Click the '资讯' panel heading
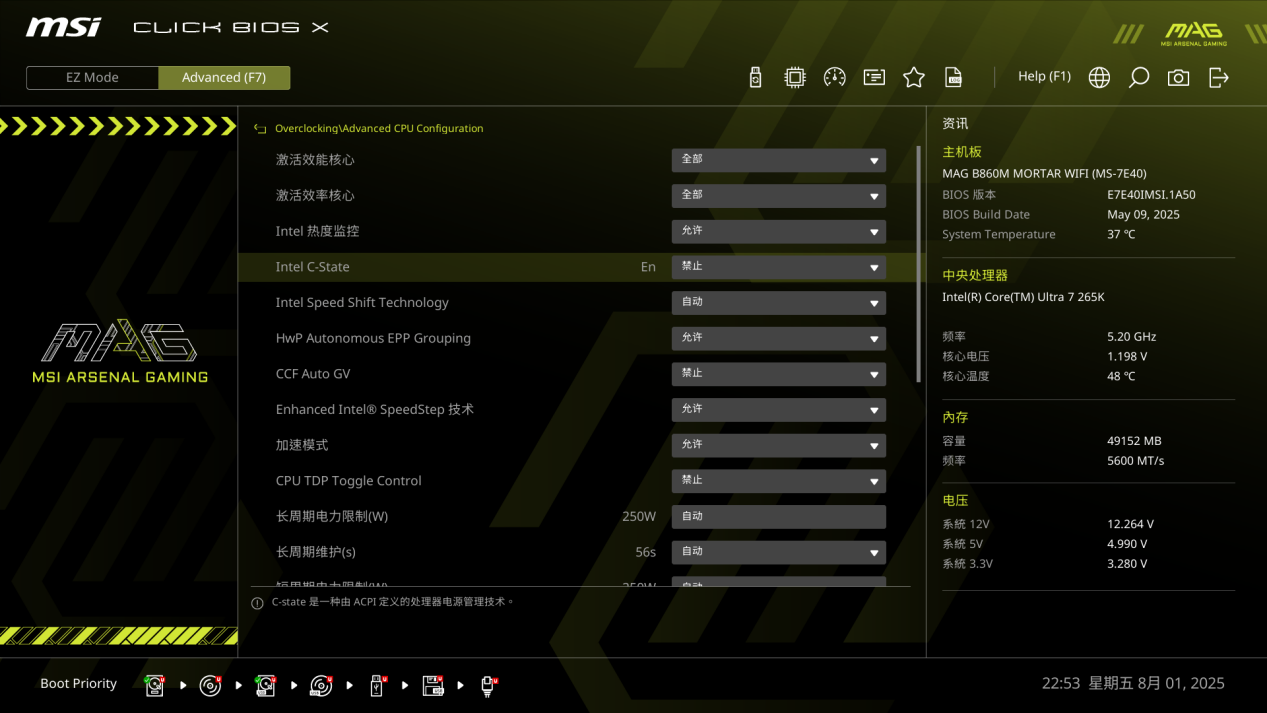The image size is (1267, 713). pos(955,124)
